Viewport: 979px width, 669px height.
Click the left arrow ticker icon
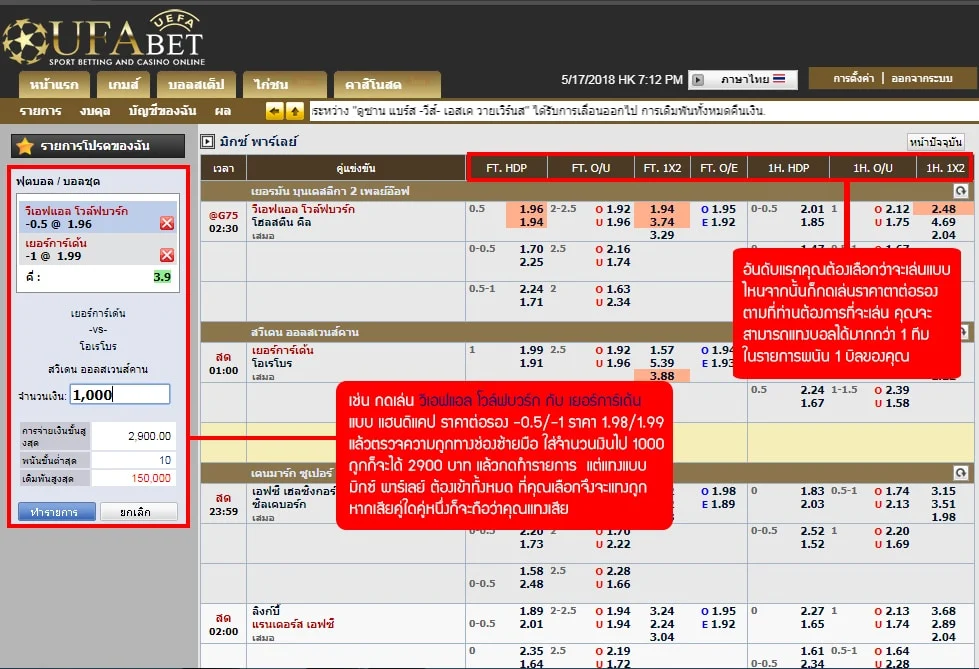(x=274, y=111)
